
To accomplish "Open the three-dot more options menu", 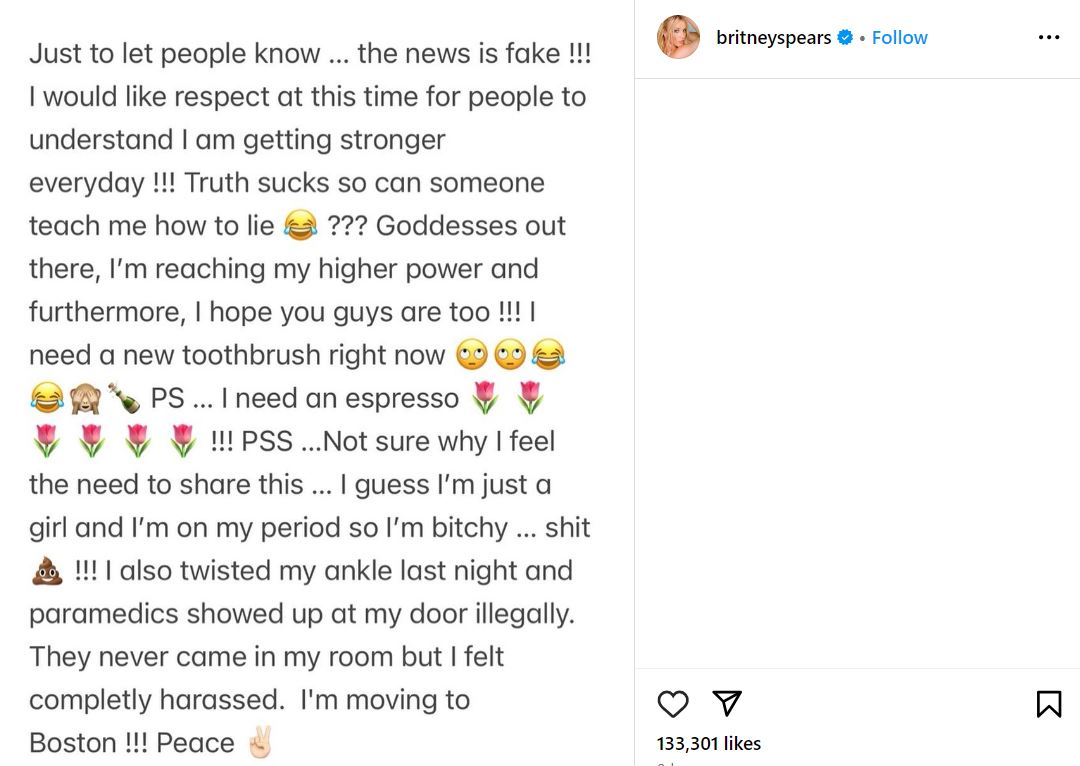I will 1048,38.
